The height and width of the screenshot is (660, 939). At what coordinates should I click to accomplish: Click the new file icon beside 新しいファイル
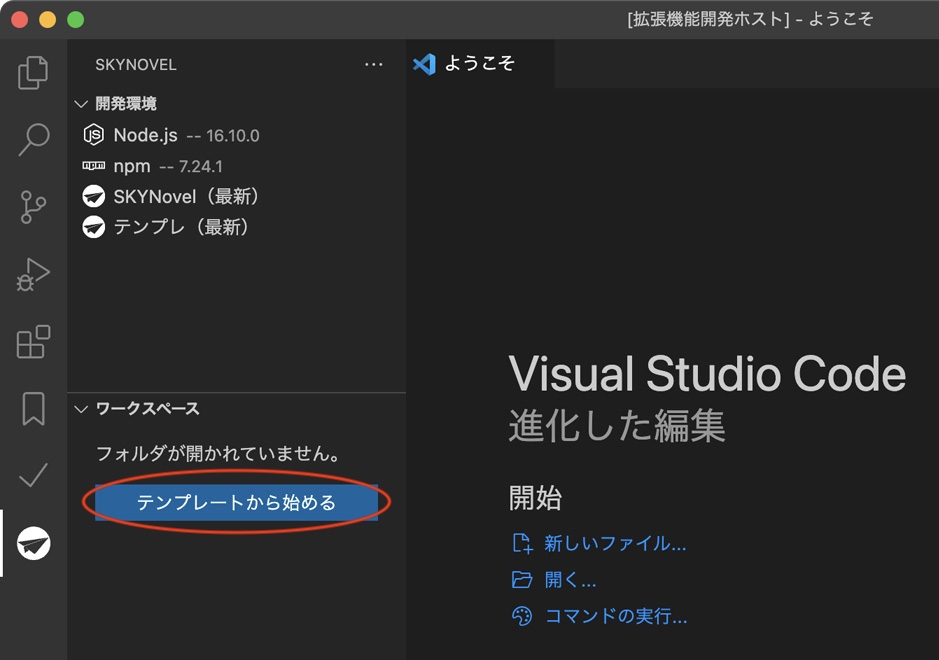coord(522,543)
